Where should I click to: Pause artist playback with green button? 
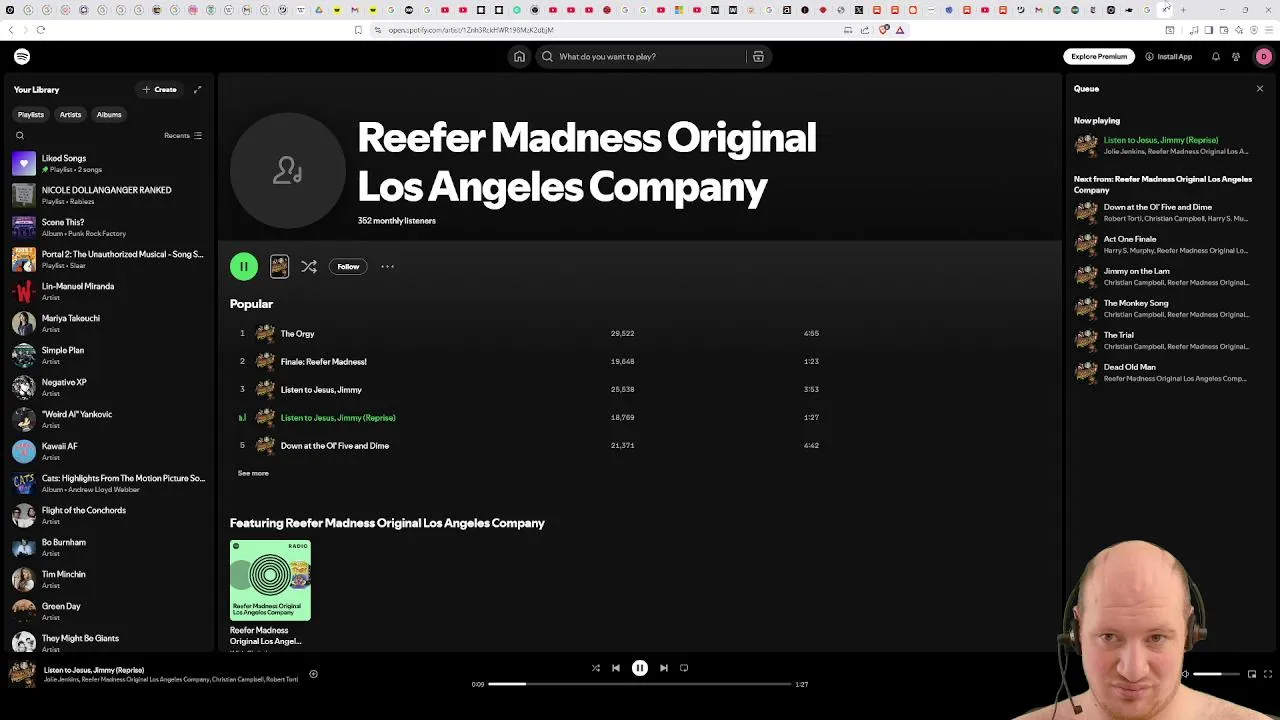[244, 267]
